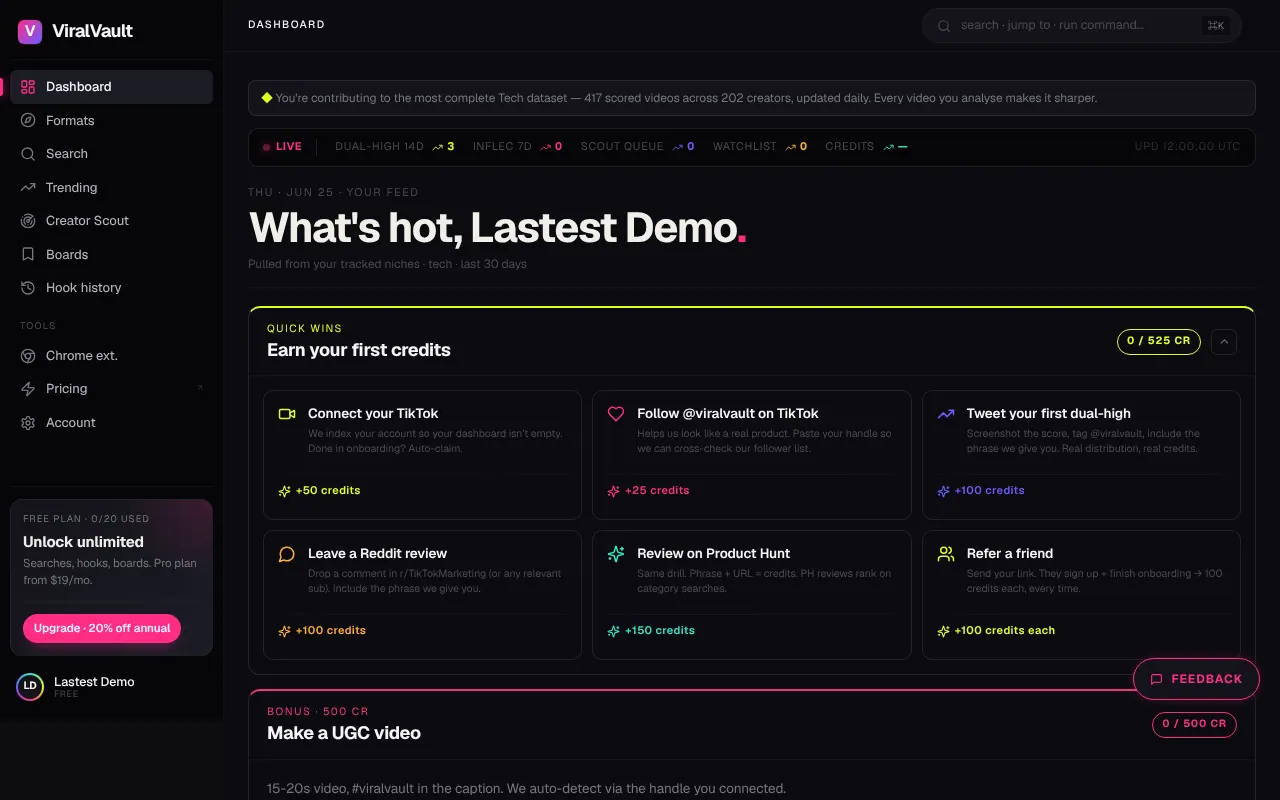The image size is (1280, 800).
Task: Click the ViralVault logo icon
Action: pyautogui.click(x=30, y=31)
